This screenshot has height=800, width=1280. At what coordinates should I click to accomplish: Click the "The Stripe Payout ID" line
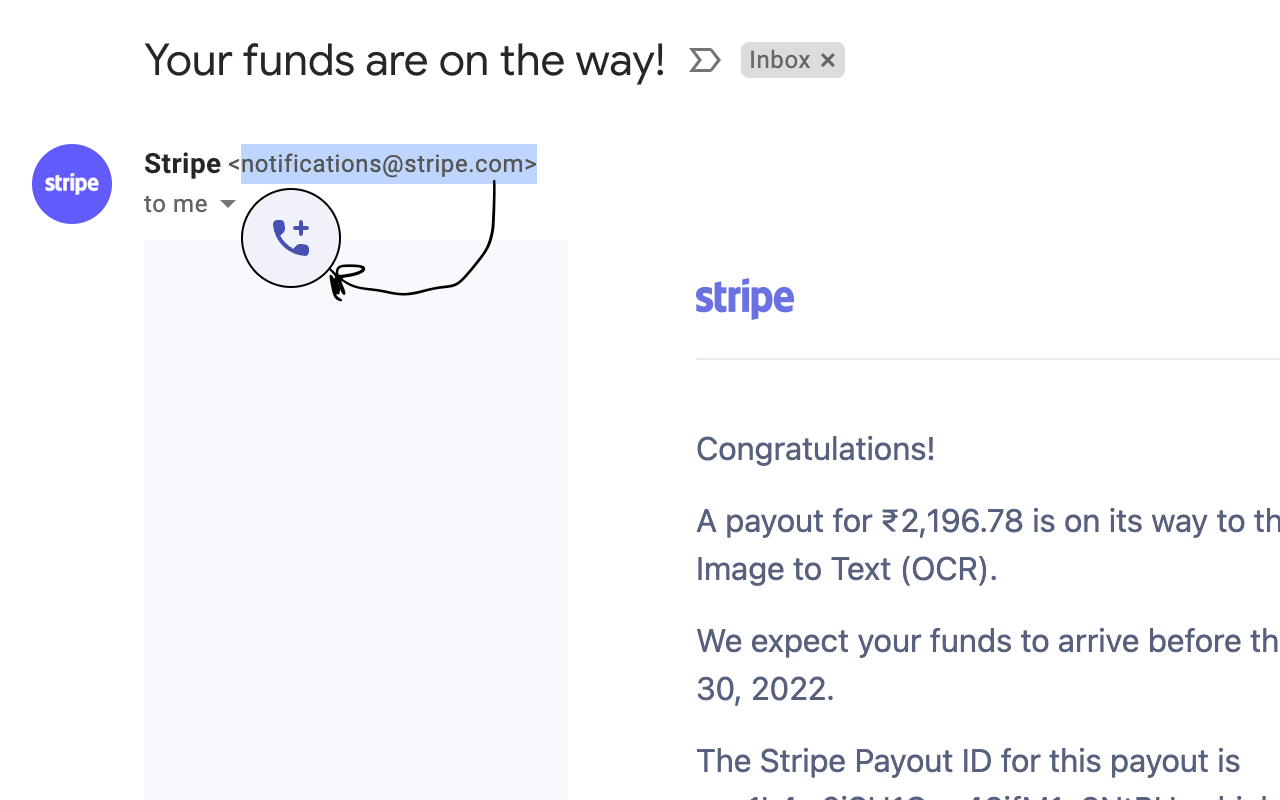coord(968,761)
